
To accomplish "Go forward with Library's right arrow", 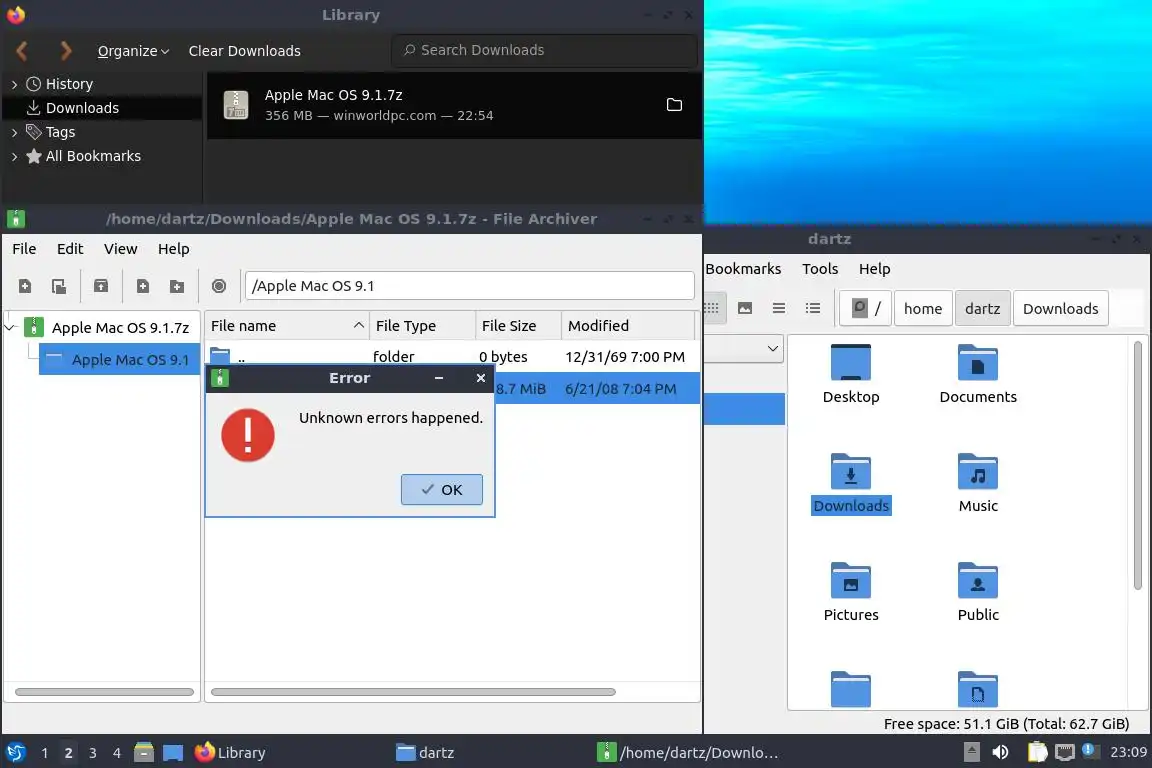I will tap(65, 51).
